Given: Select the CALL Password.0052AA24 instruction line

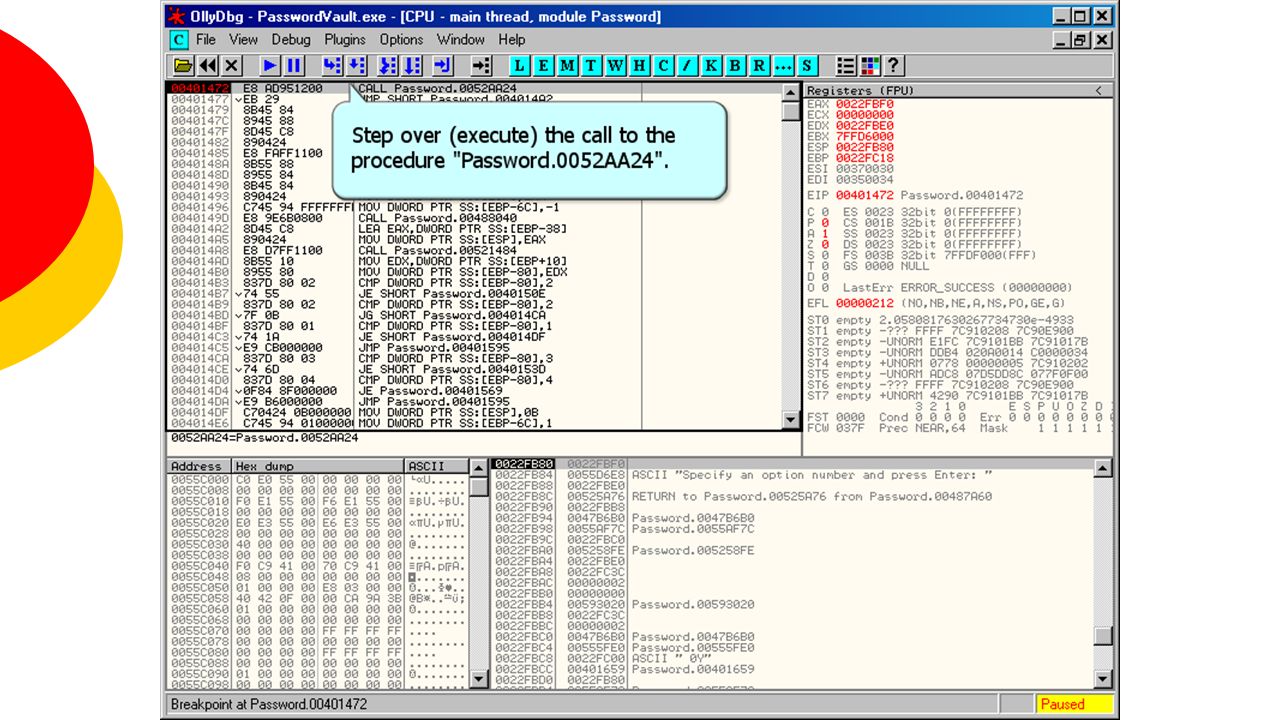Looking at the screenshot, I should pos(473,88).
